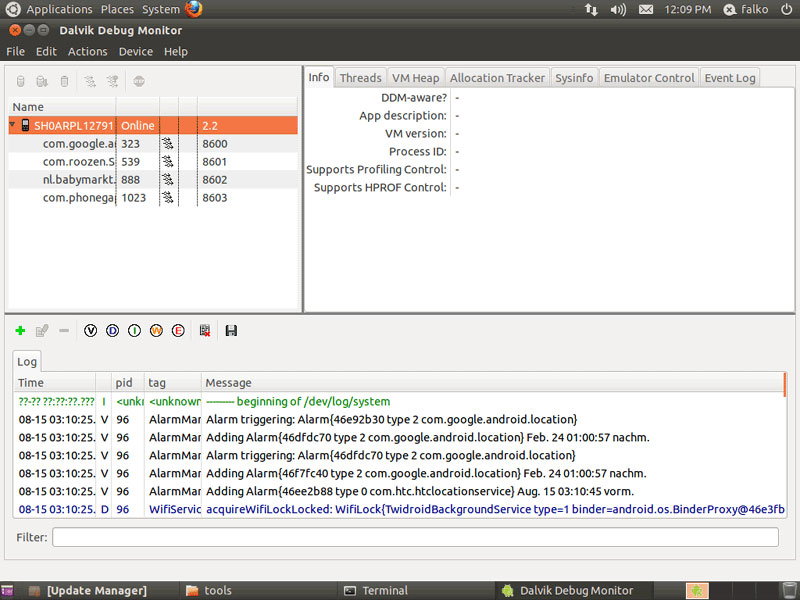The height and width of the screenshot is (600, 800).
Task: Click the volume speaker icon in top panel
Action: [618, 9]
